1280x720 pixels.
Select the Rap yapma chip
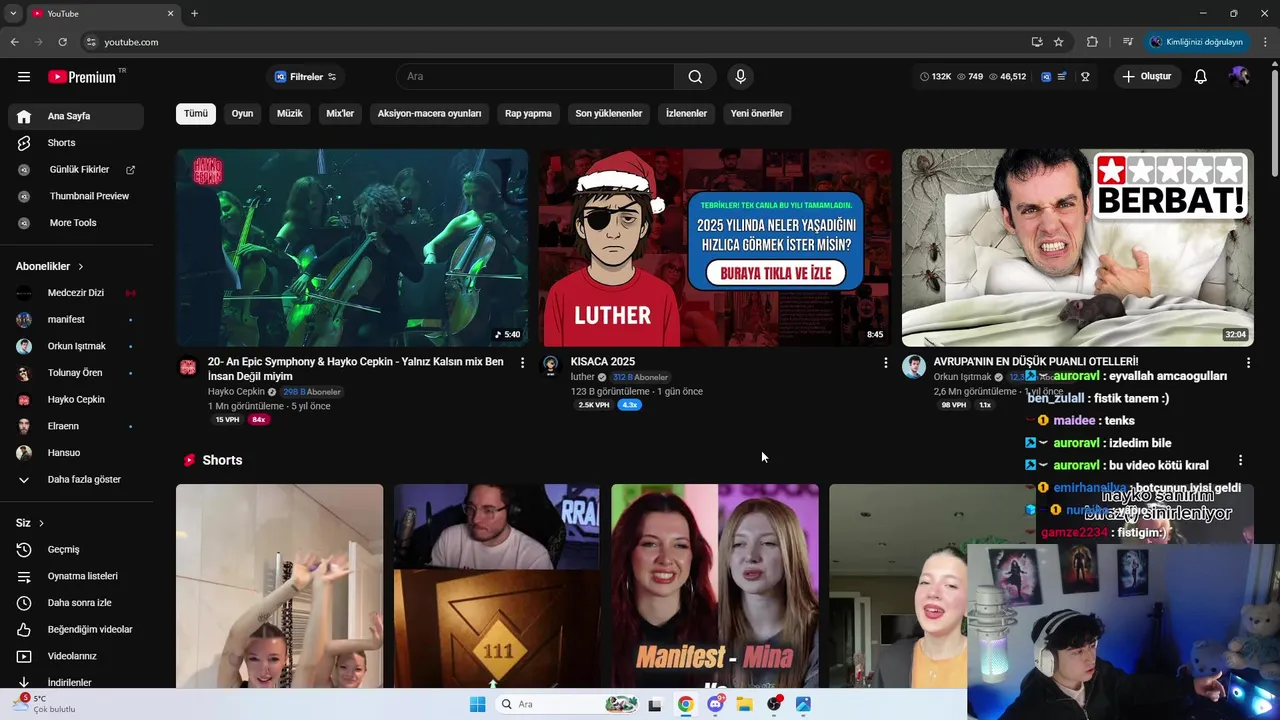tap(528, 113)
